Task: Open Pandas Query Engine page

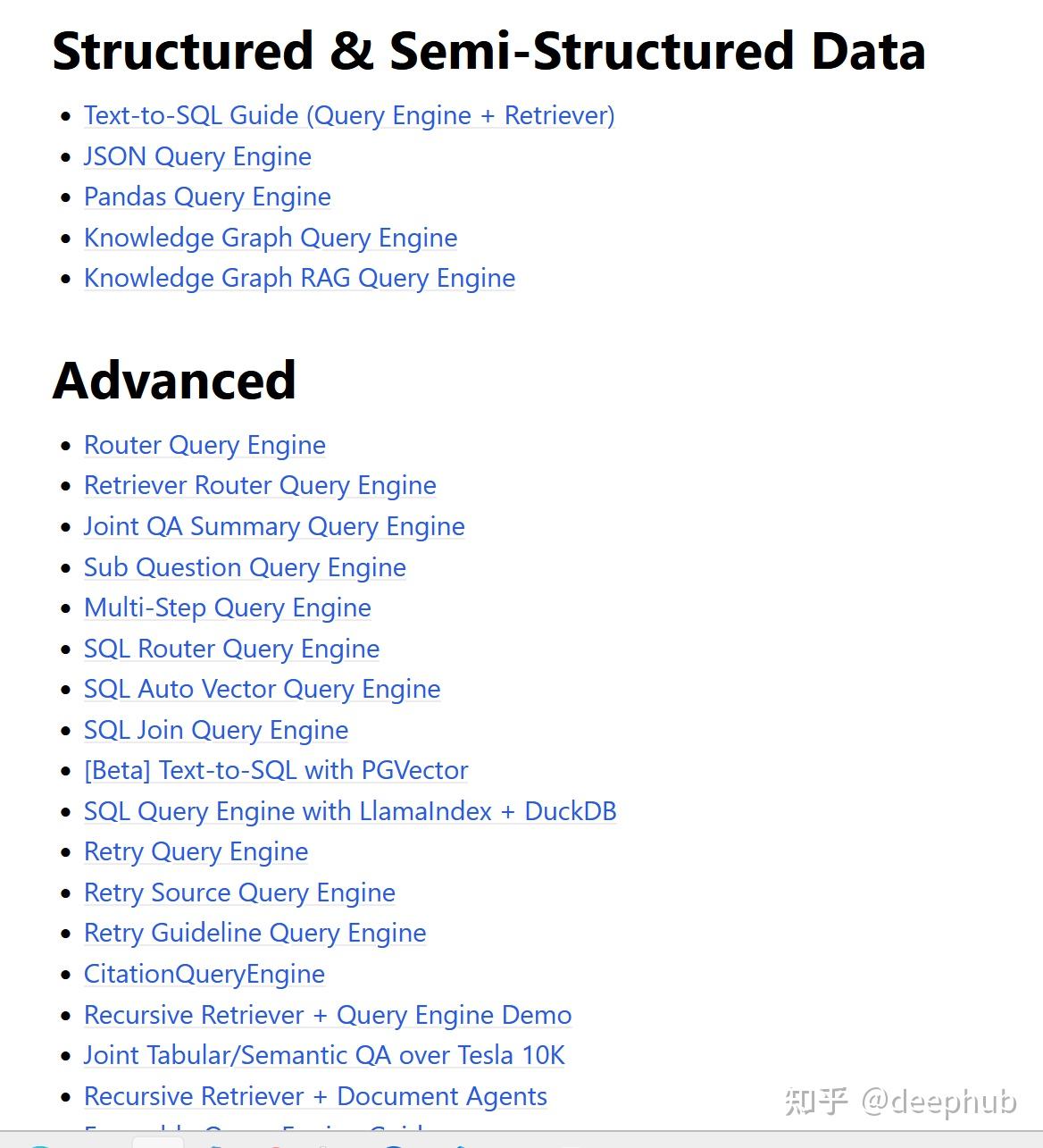Action: [207, 197]
